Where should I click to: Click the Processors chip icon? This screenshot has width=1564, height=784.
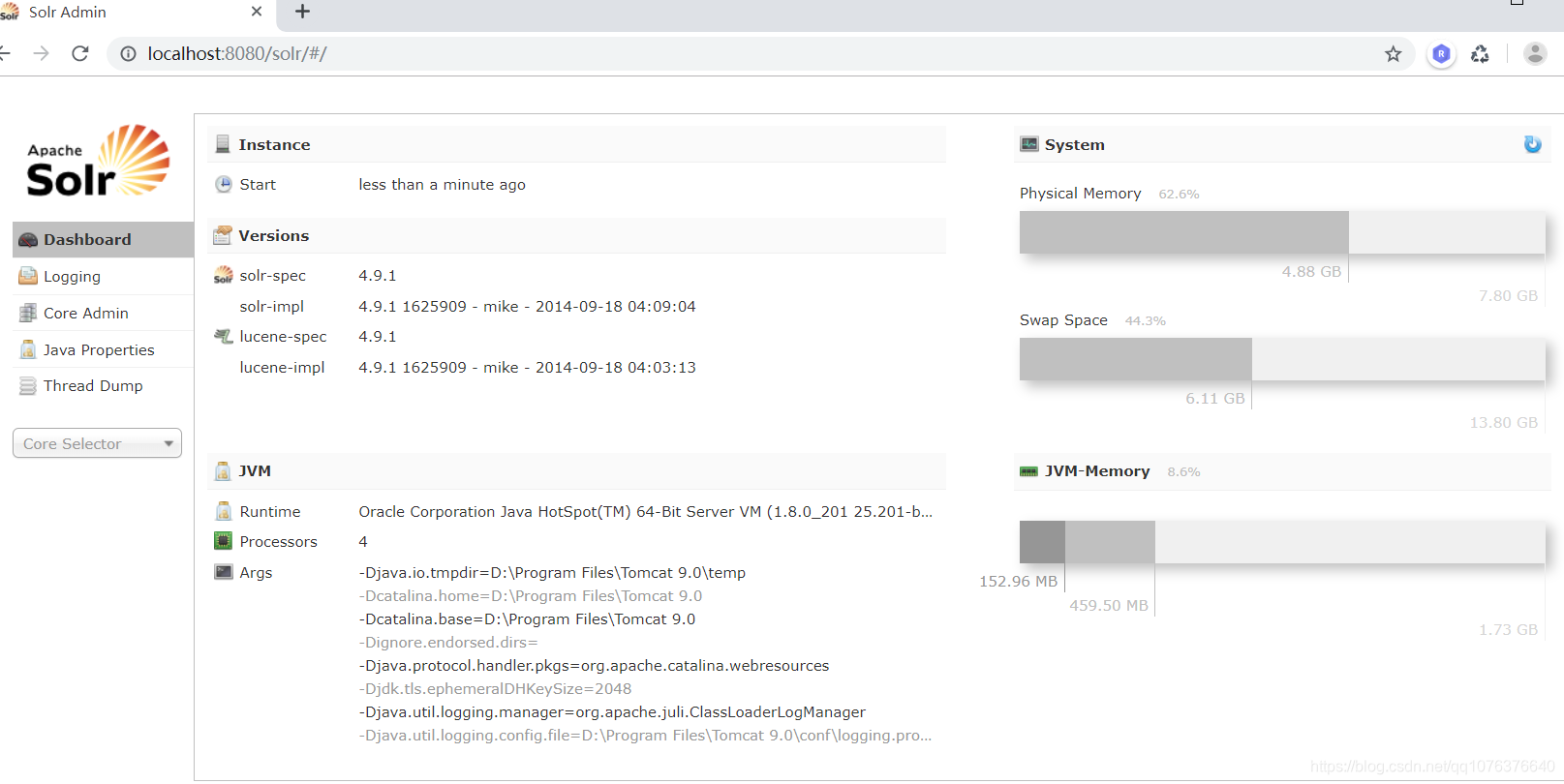[224, 541]
